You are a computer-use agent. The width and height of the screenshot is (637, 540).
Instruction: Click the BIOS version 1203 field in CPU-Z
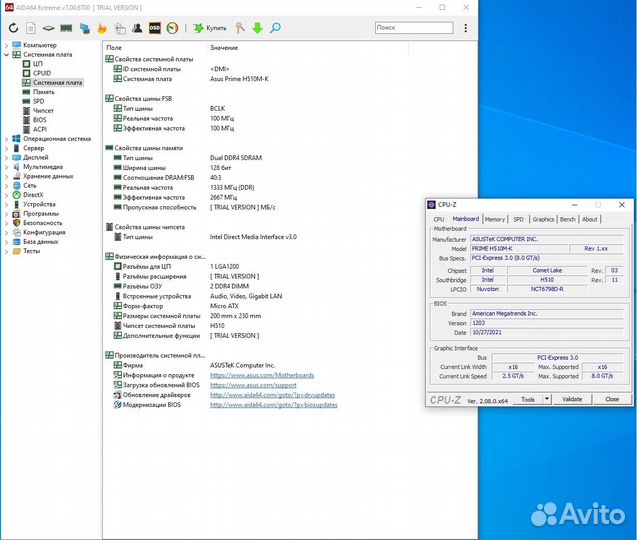[547, 323]
